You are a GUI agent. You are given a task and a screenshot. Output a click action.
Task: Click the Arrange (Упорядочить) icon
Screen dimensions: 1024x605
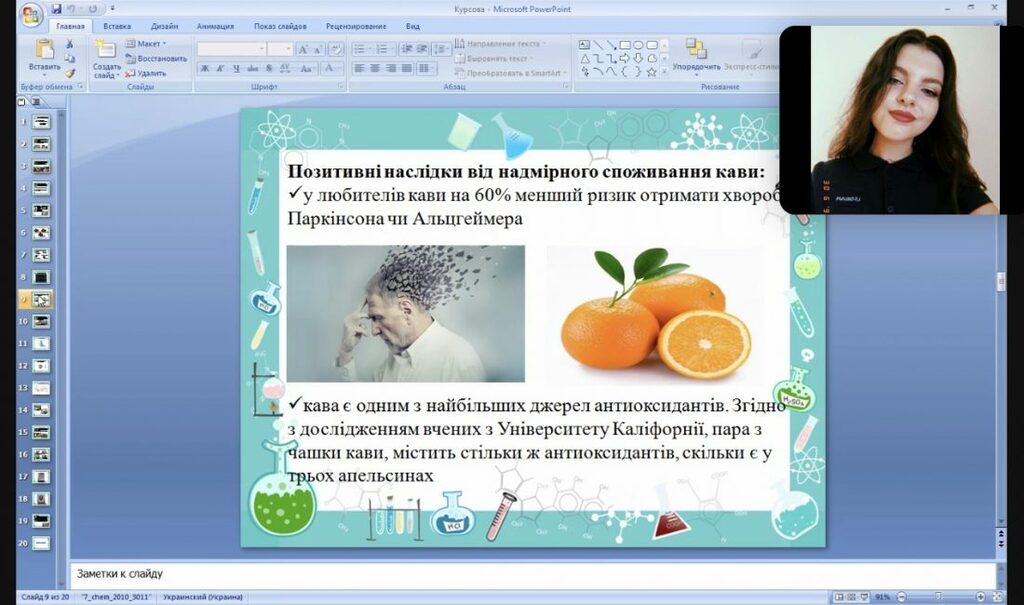click(x=696, y=50)
